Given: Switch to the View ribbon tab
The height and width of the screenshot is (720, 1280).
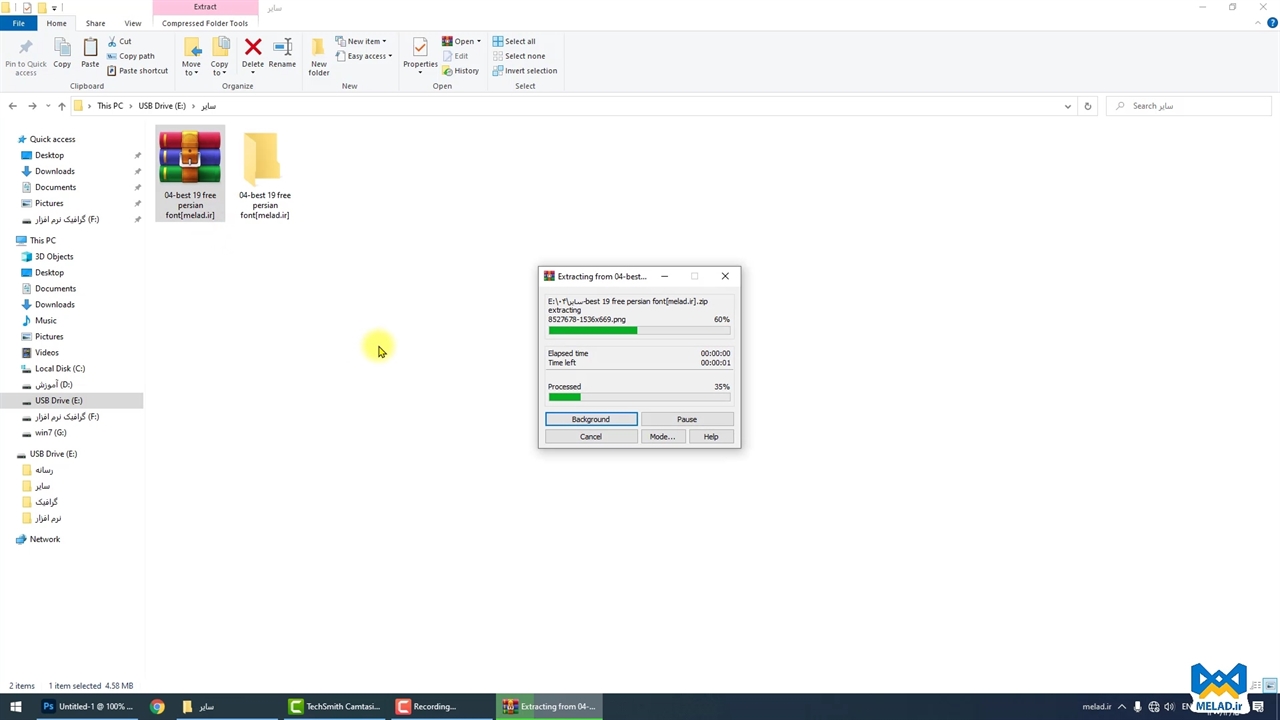Looking at the screenshot, I should click(132, 23).
